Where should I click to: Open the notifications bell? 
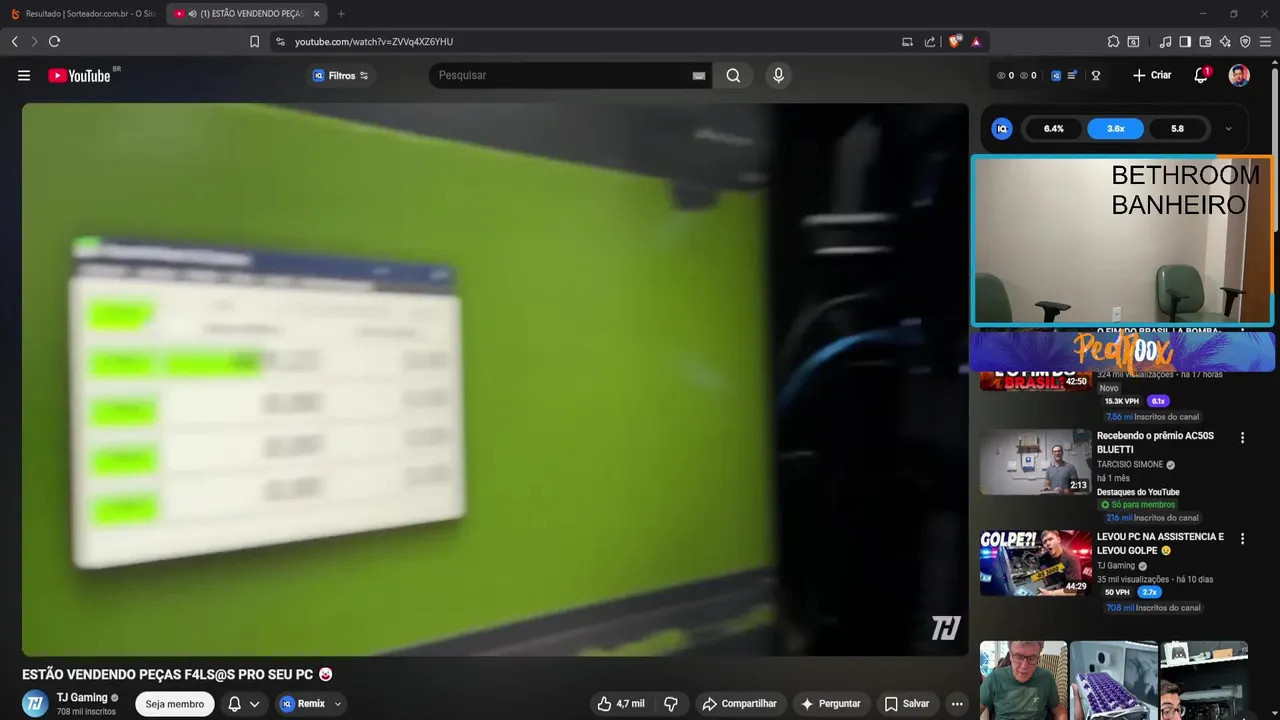[1201, 75]
